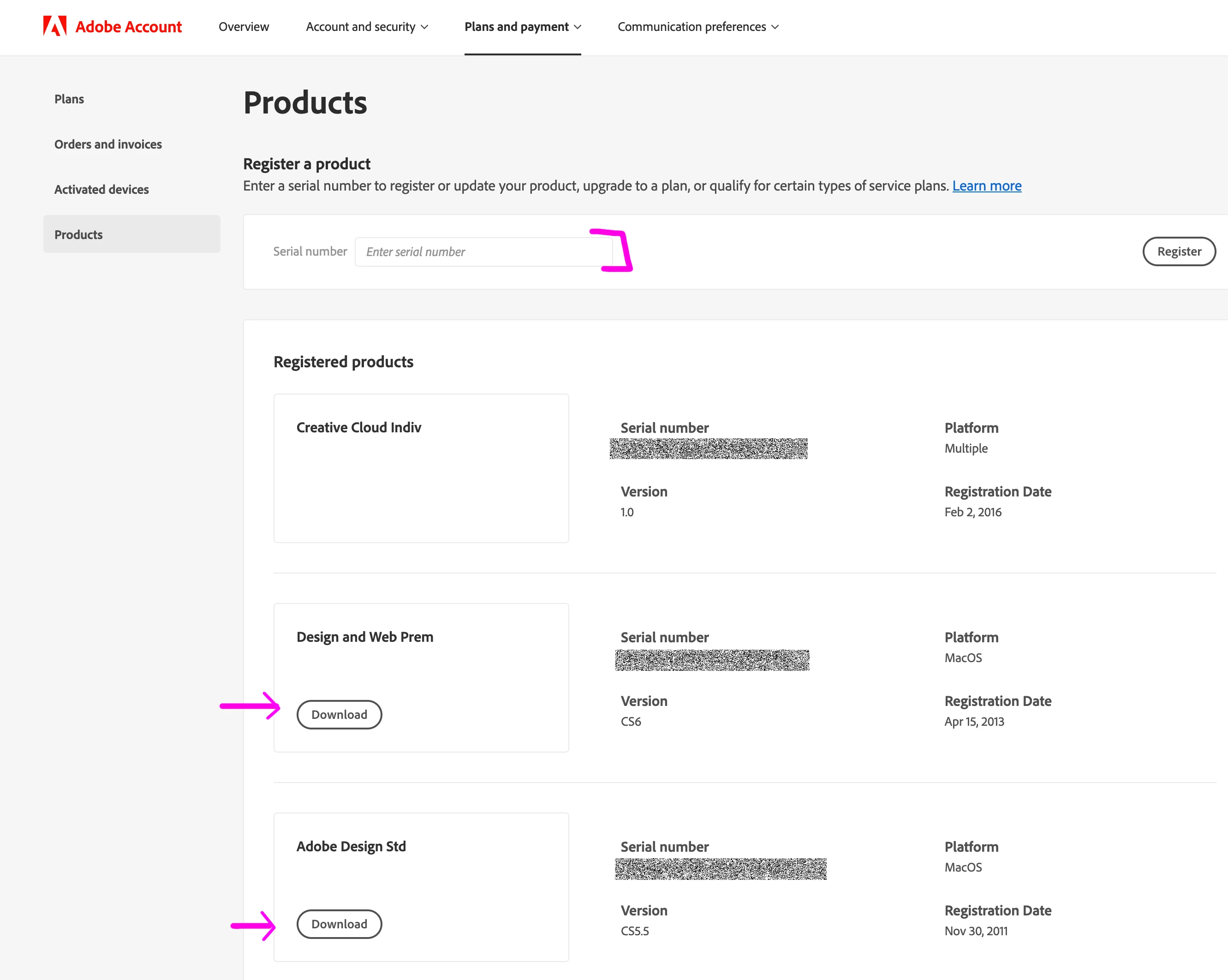This screenshot has width=1228, height=980.
Task: Download Adobe Design Std CS5.5
Action: click(339, 924)
